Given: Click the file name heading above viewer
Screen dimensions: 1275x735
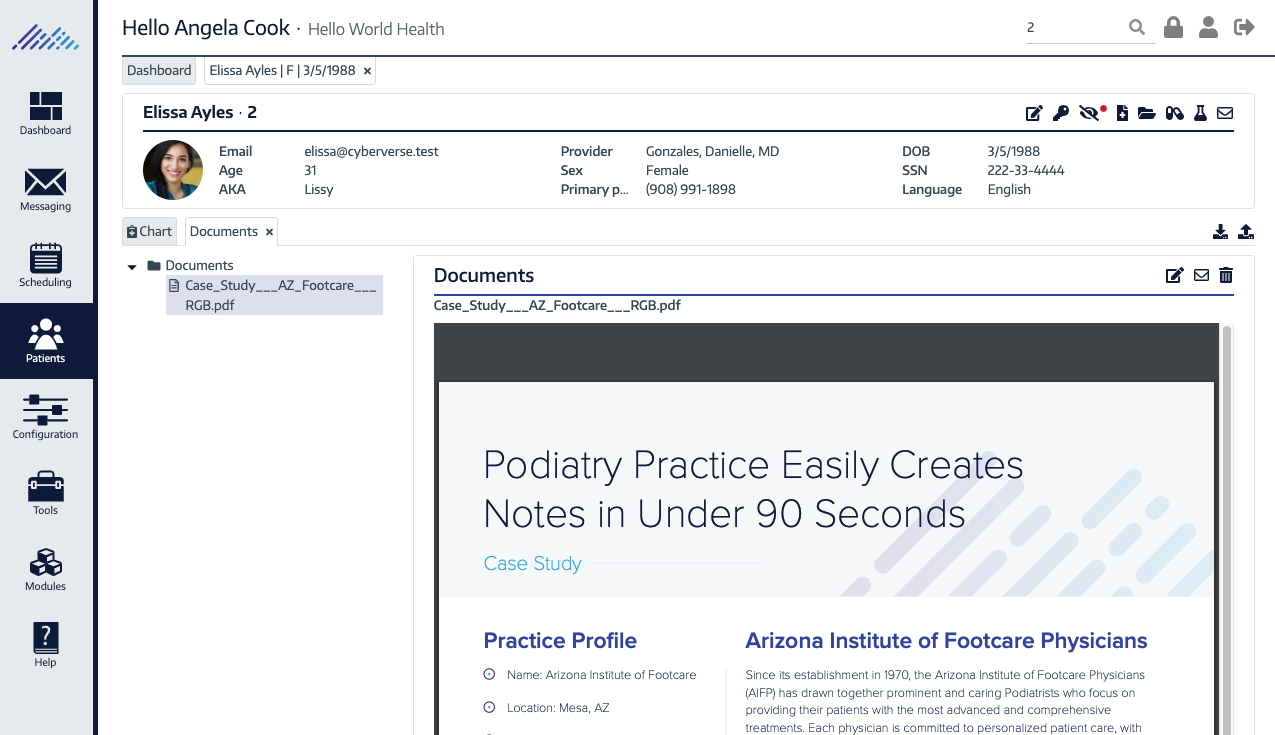Looking at the screenshot, I should click(557, 305).
